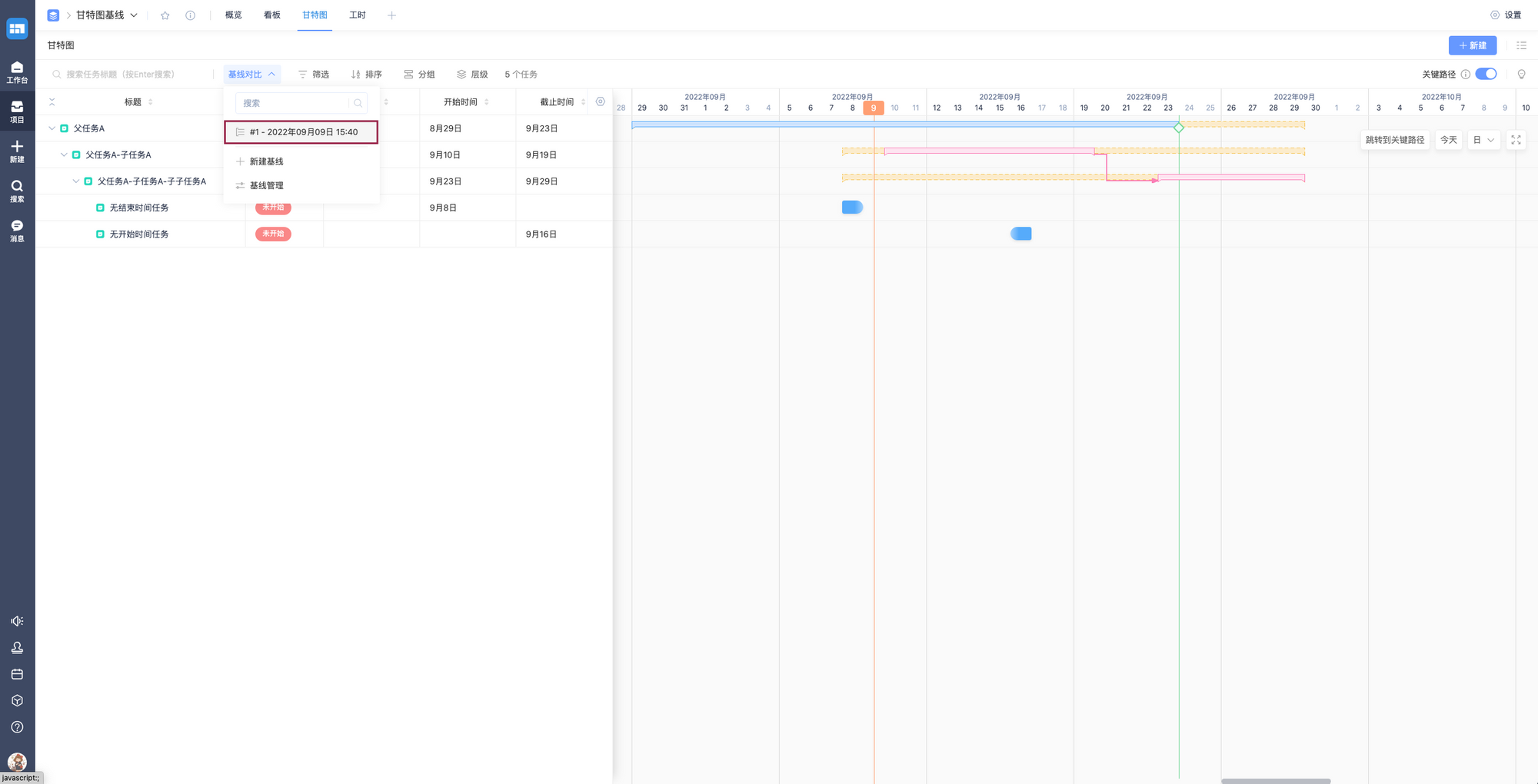Click the fullscreen expand icon
The image size is (1538, 784).
click(1516, 140)
